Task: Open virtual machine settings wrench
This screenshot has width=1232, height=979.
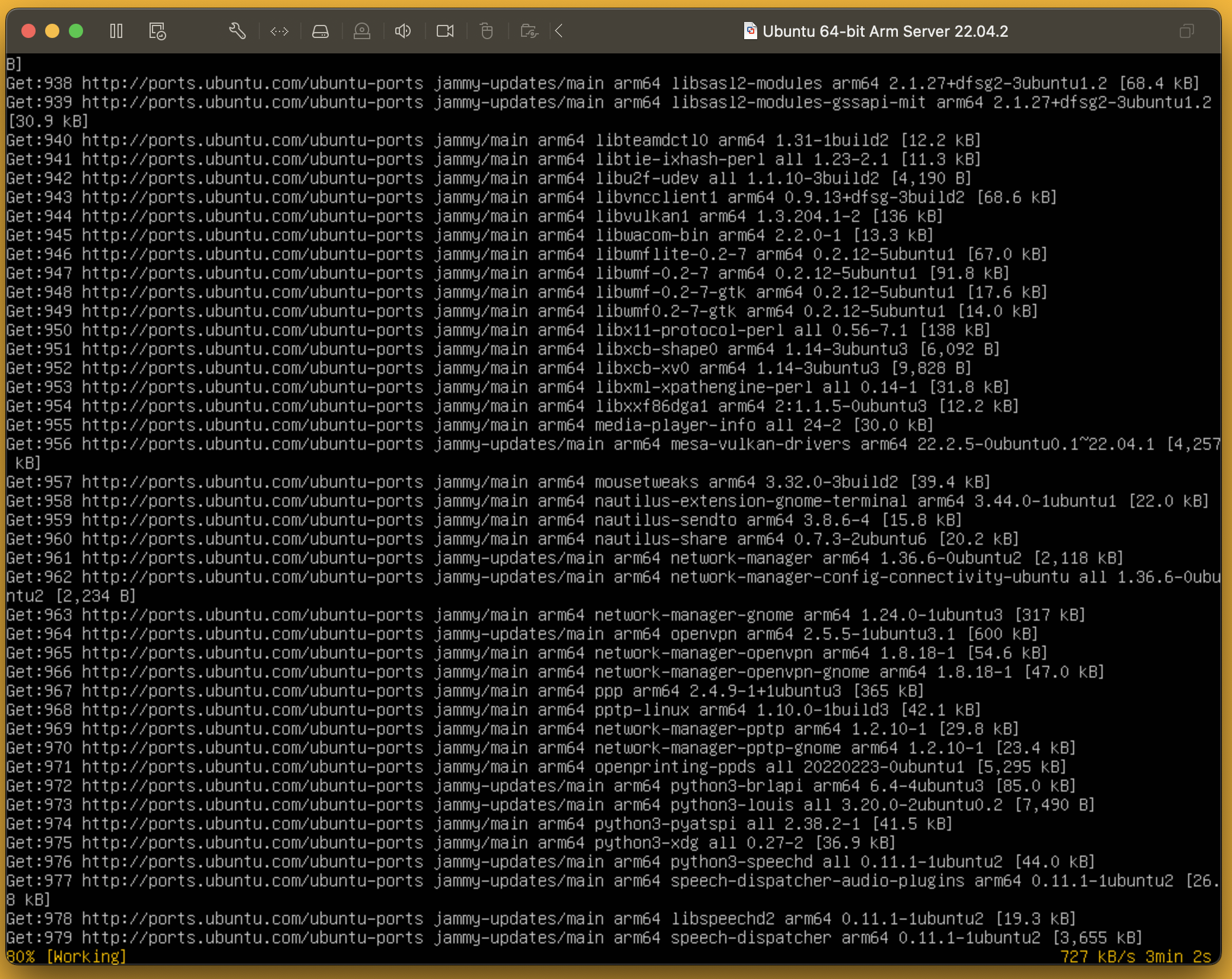Action: 237,31
